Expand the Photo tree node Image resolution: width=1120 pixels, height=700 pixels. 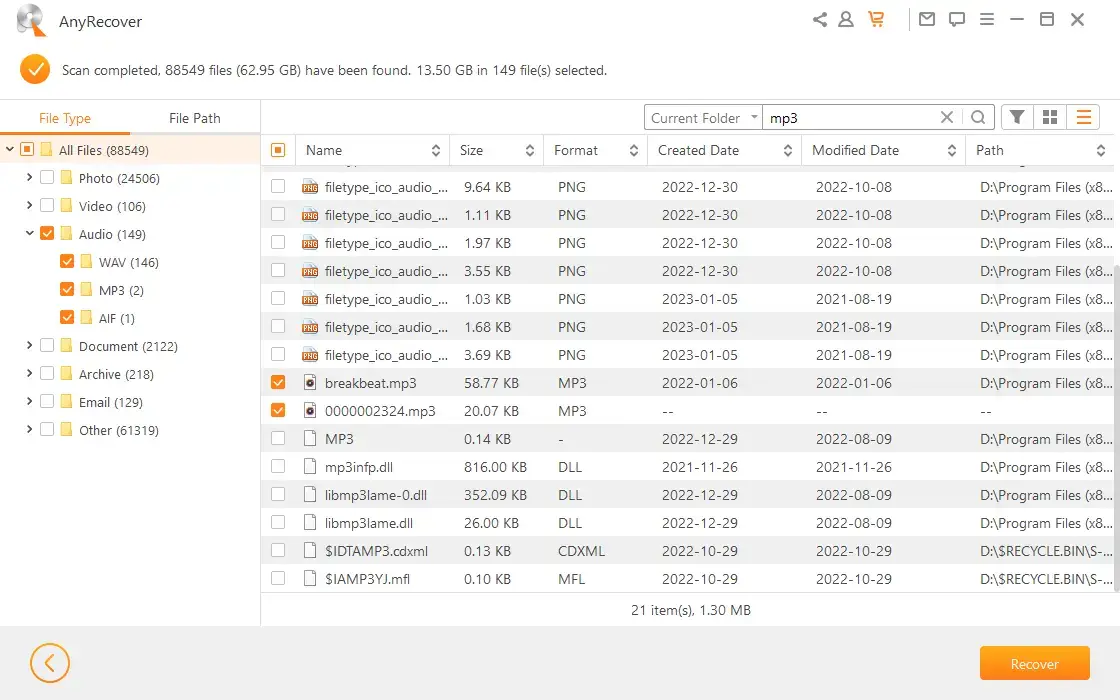coord(29,177)
